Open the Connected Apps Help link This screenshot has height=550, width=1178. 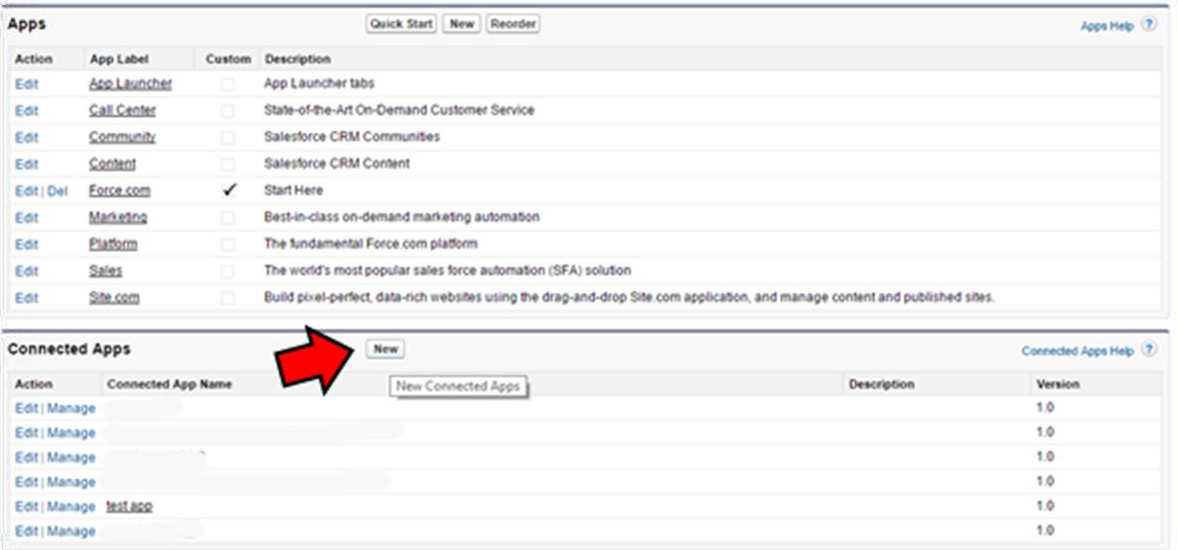click(1077, 351)
